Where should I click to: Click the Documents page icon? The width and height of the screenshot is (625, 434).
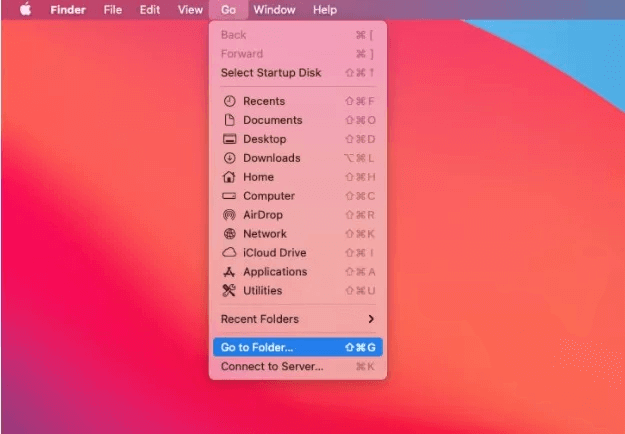[x=229, y=120]
